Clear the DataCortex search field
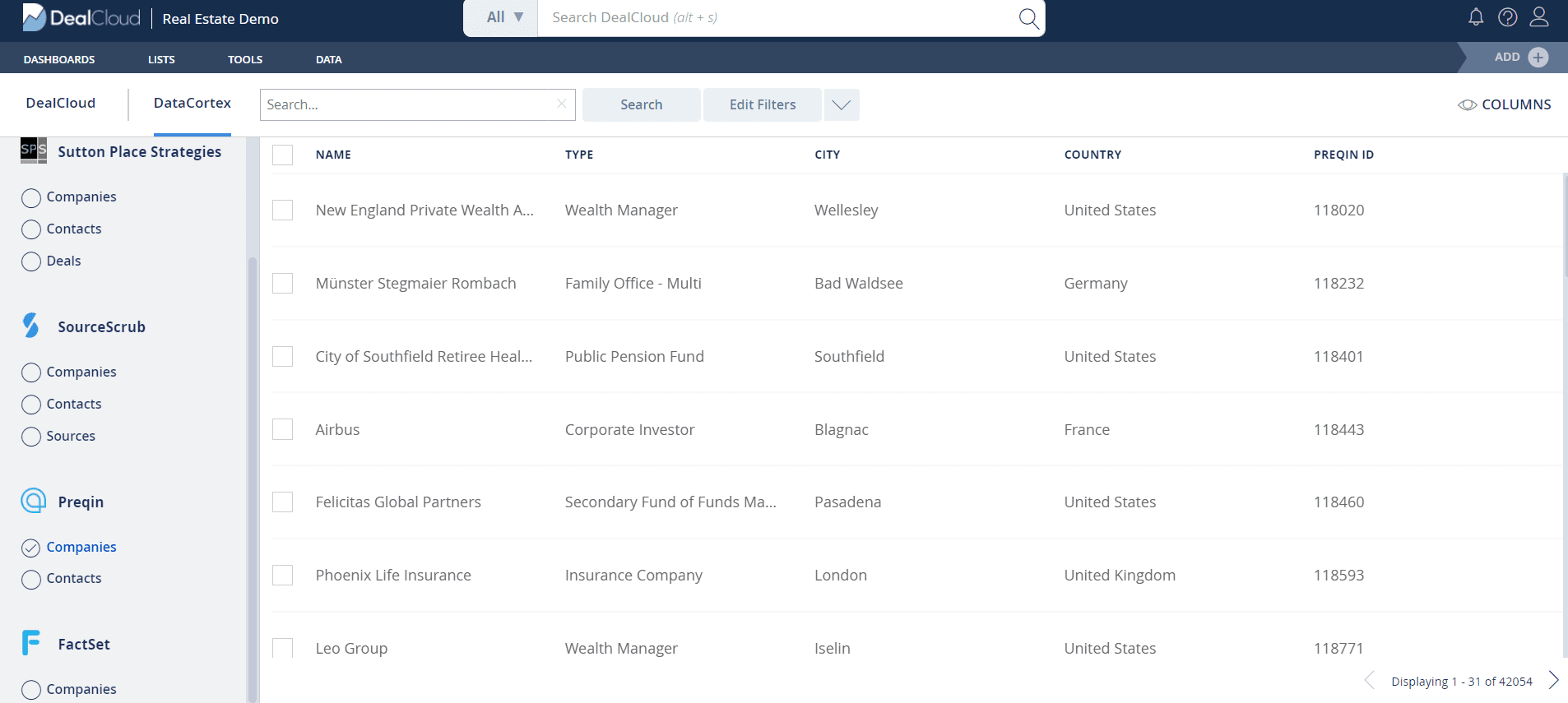Image resolution: width=1568 pixels, height=703 pixels. click(561, 104)
